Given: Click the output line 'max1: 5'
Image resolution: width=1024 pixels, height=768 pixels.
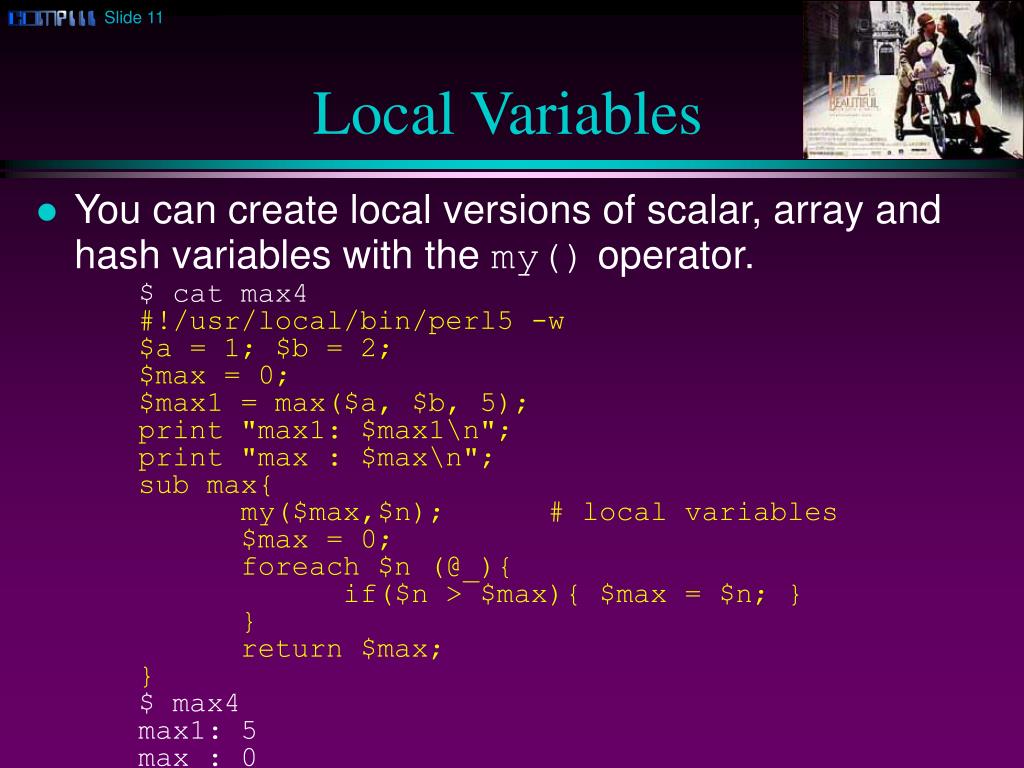Looking at the screenshot, I should coord(197,731).
